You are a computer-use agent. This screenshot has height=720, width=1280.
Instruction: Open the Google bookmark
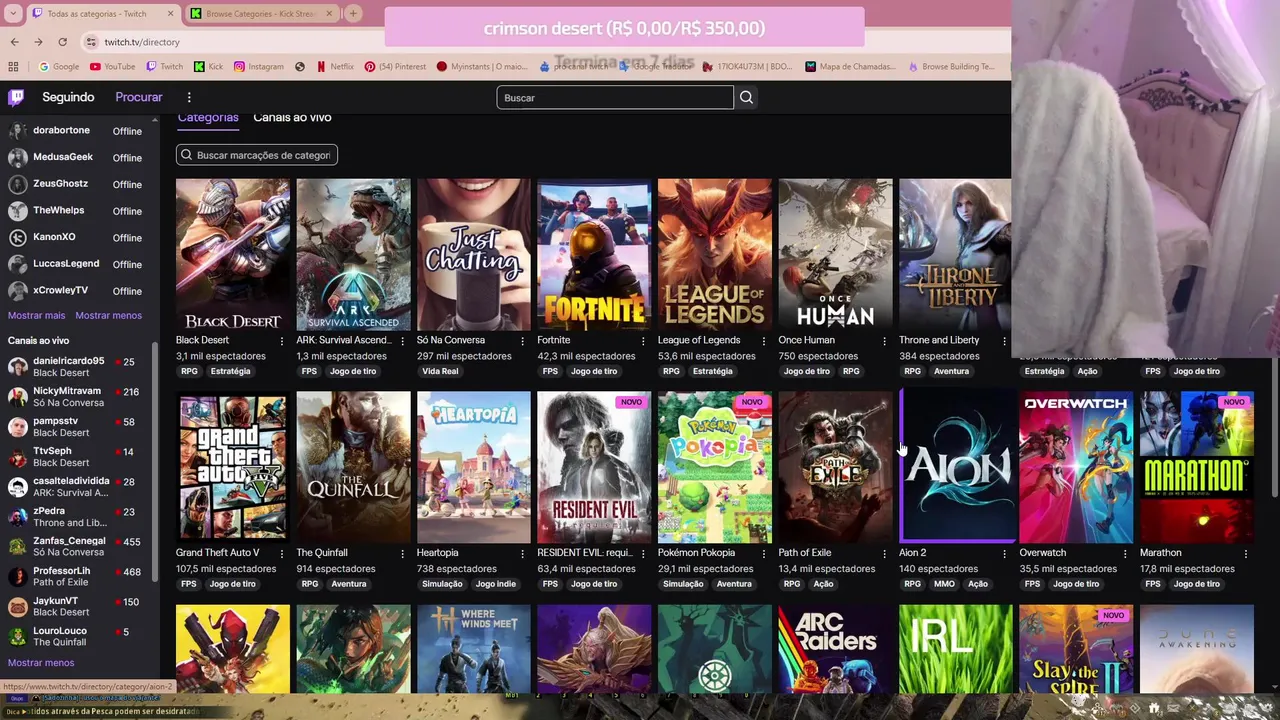(x=58, y=67)
